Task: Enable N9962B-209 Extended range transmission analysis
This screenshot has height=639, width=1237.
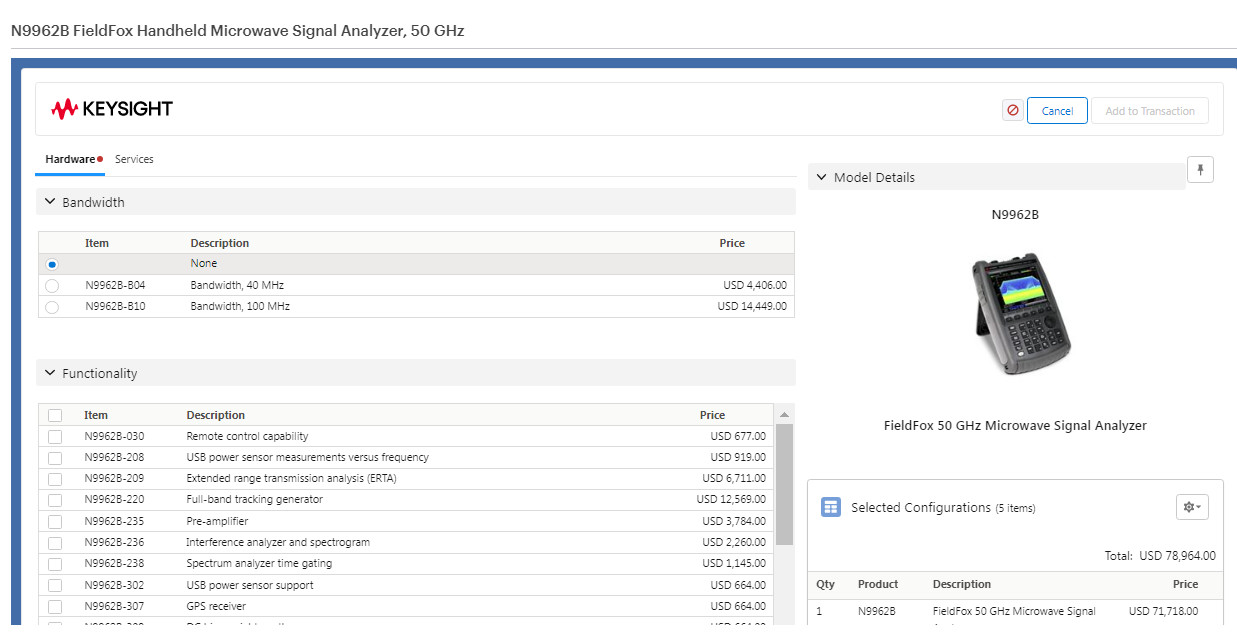Action: point(55,479)
